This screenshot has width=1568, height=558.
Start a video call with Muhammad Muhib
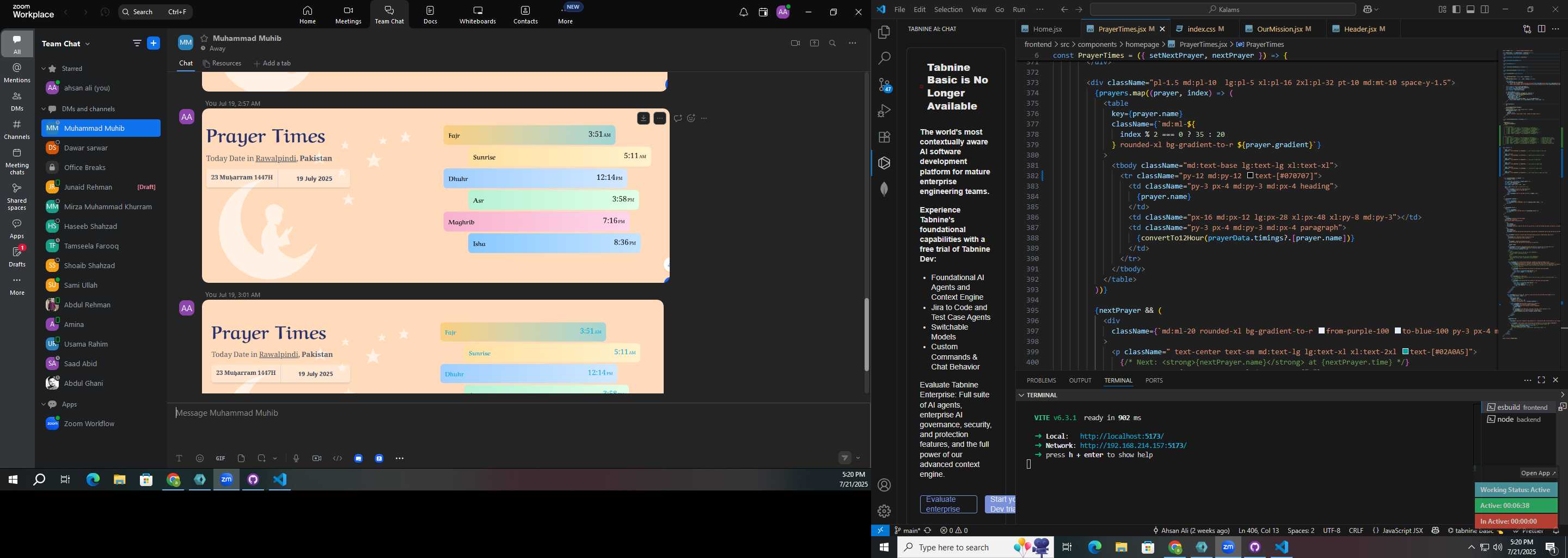pyautogui.click(x=795, y=43)
